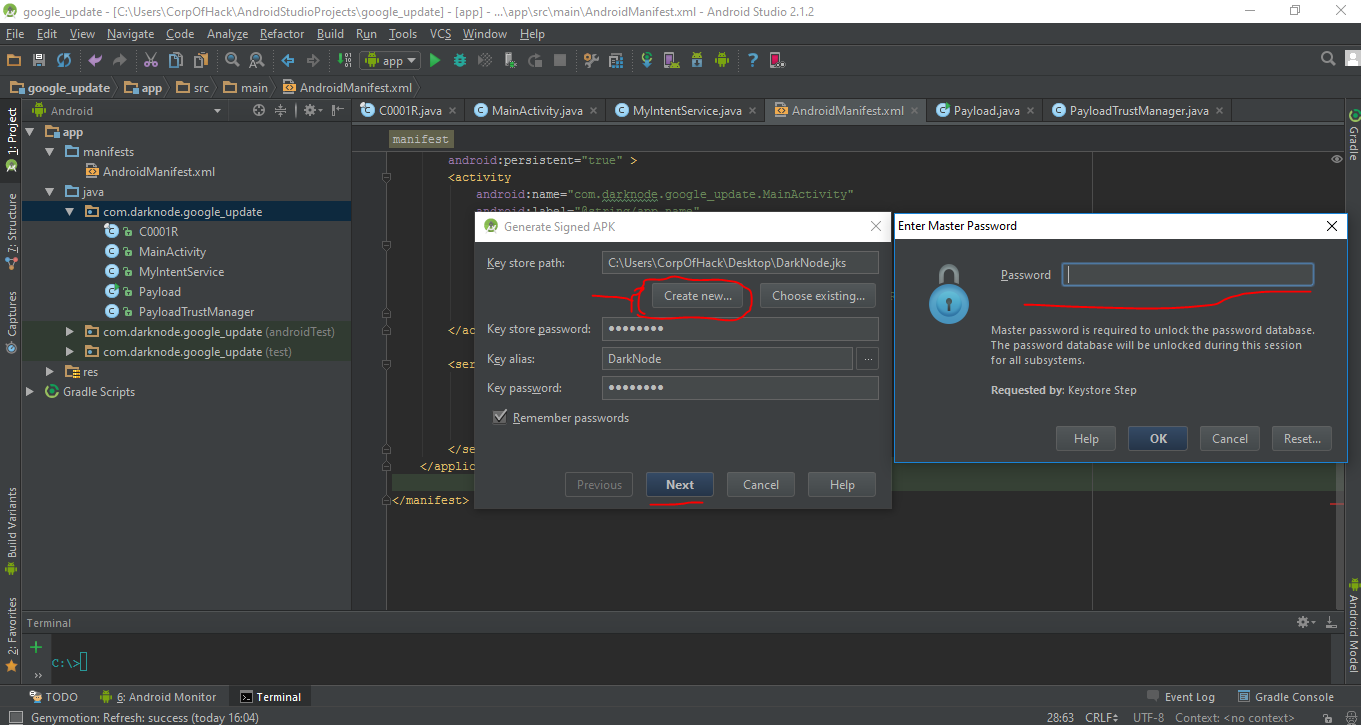Click the Choose existing... button

click(x=818, y=296)
